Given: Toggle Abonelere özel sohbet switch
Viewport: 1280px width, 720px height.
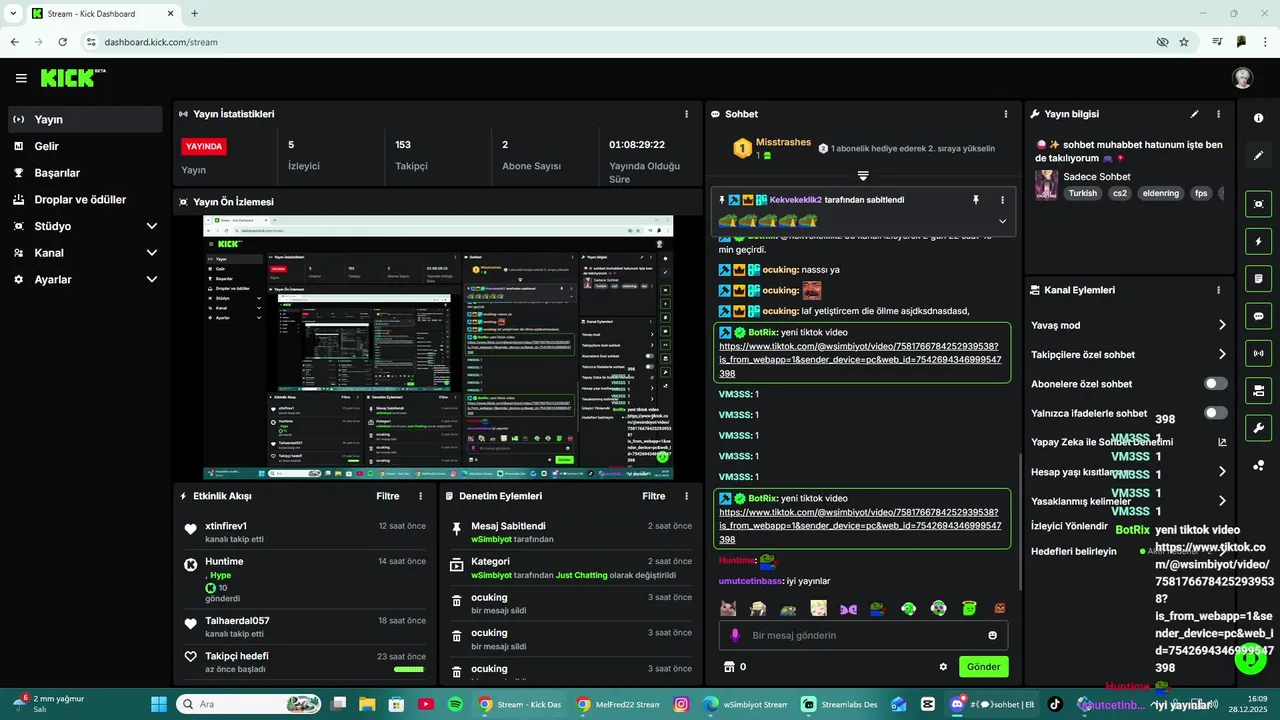Looking at the screenshot, I should pos(1216,384).
